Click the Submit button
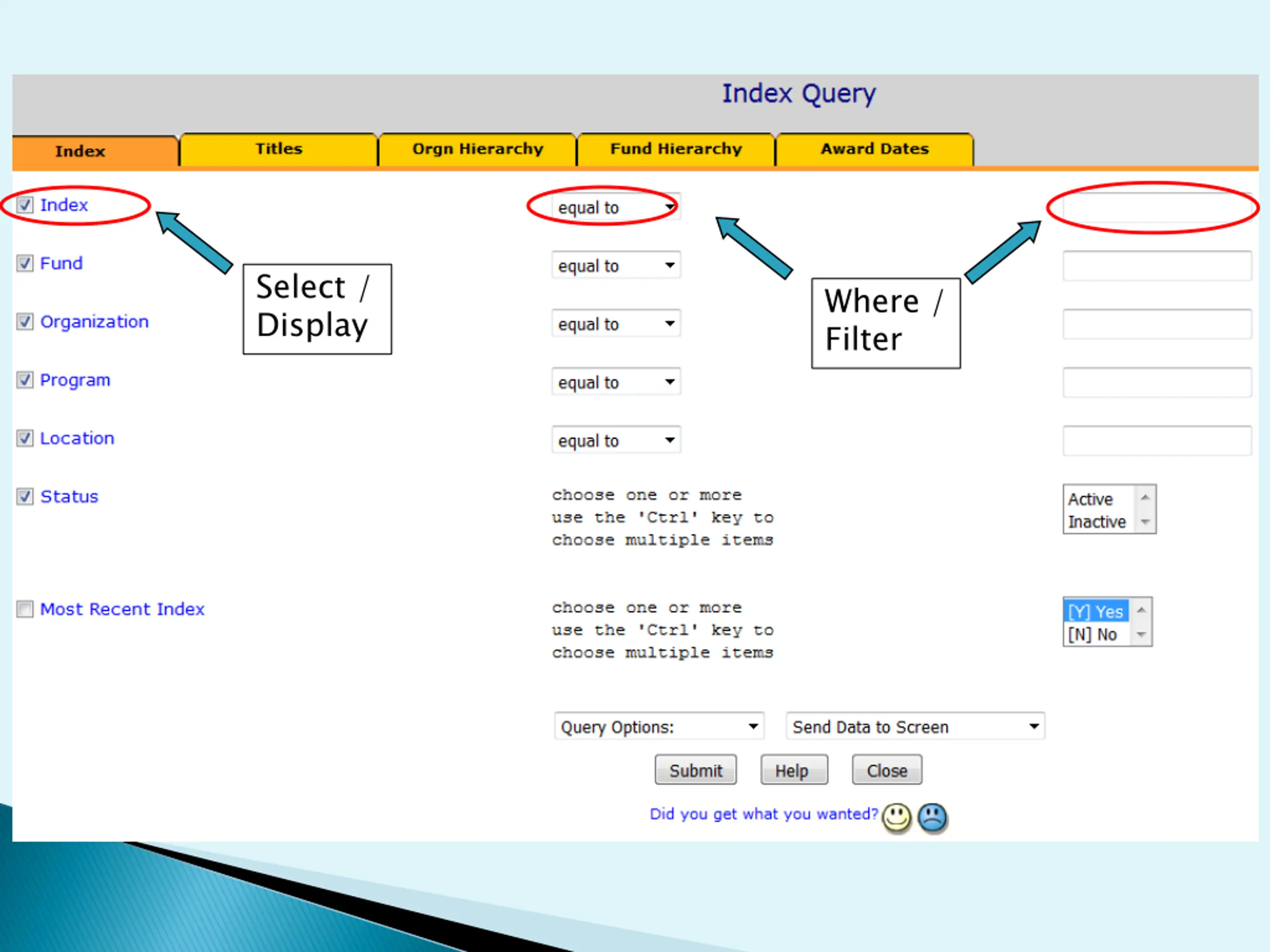 coord(696,770)
